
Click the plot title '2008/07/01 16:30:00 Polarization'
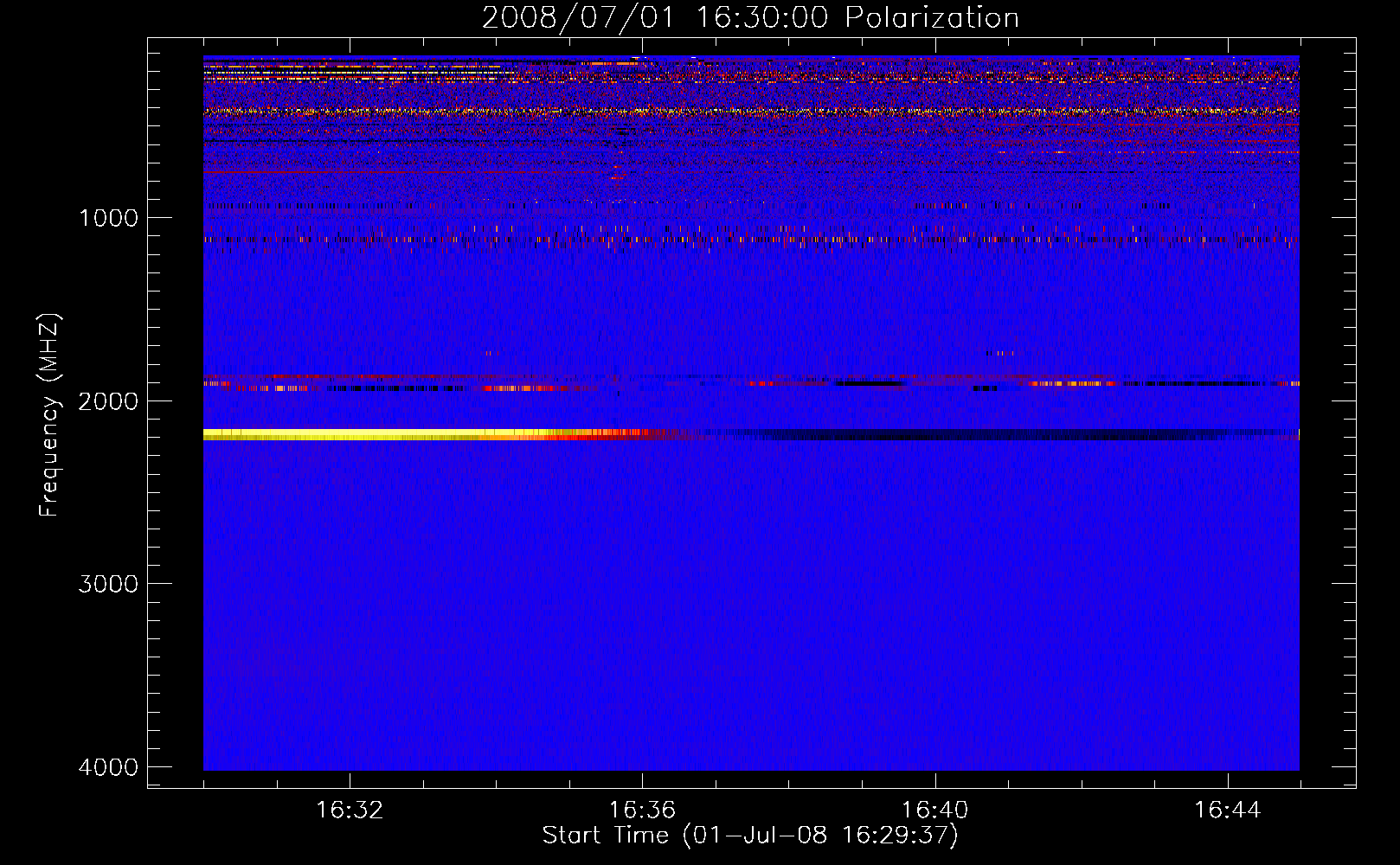750,18
